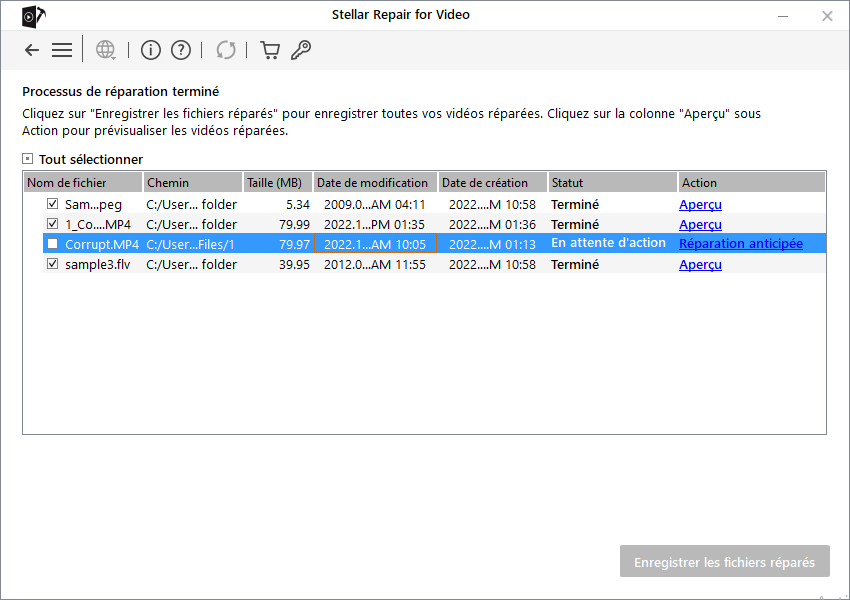Sort by Nom de fichier column header

tap(82, 183)
